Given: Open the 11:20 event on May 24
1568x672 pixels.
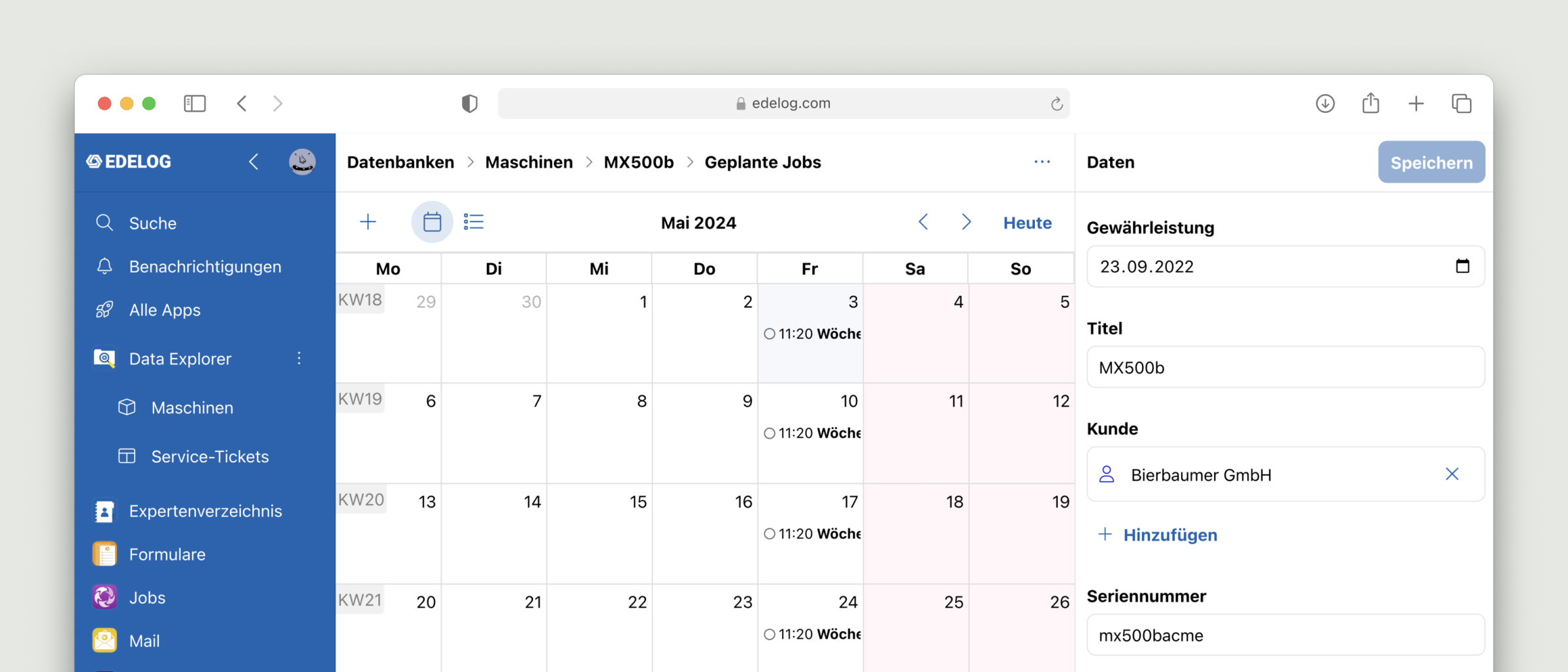Looking at the screenshot, I should (x=812, y=634).
